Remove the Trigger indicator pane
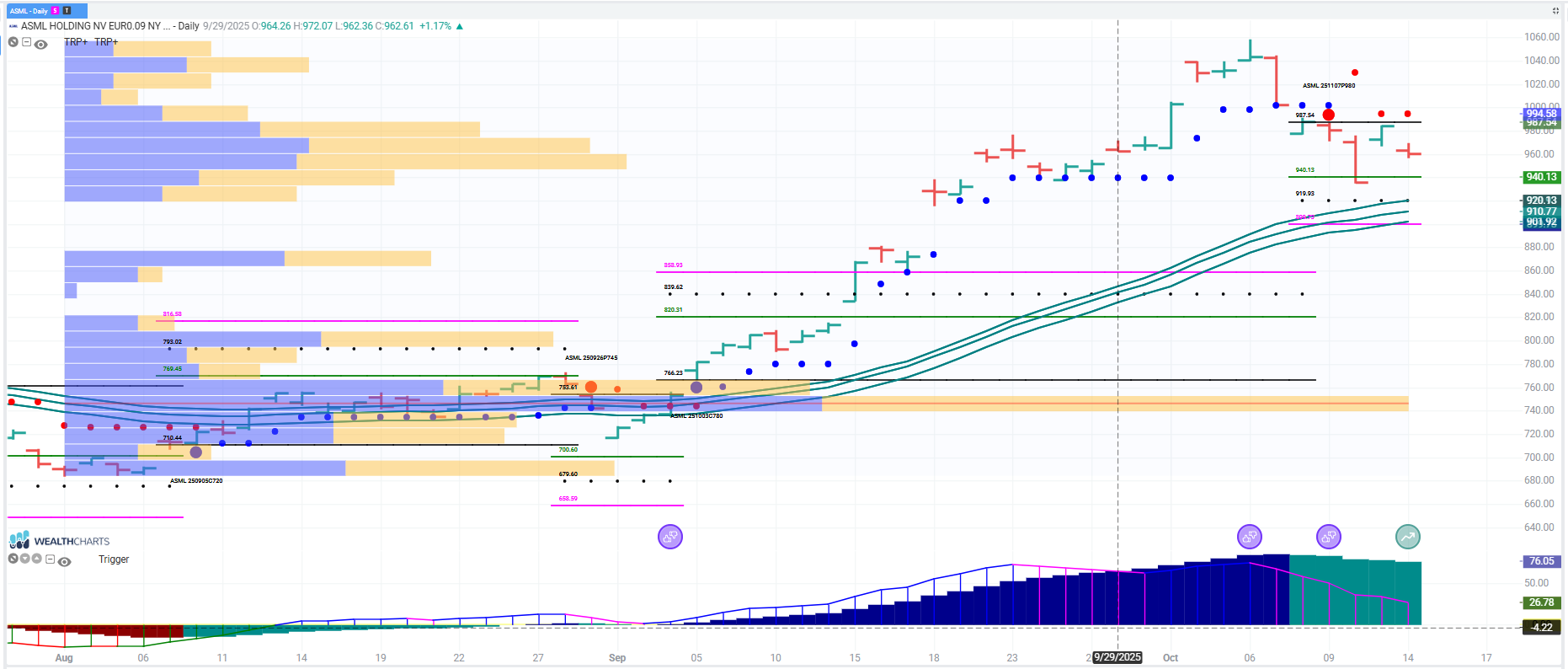1568x669 pixels. (13, 559)
